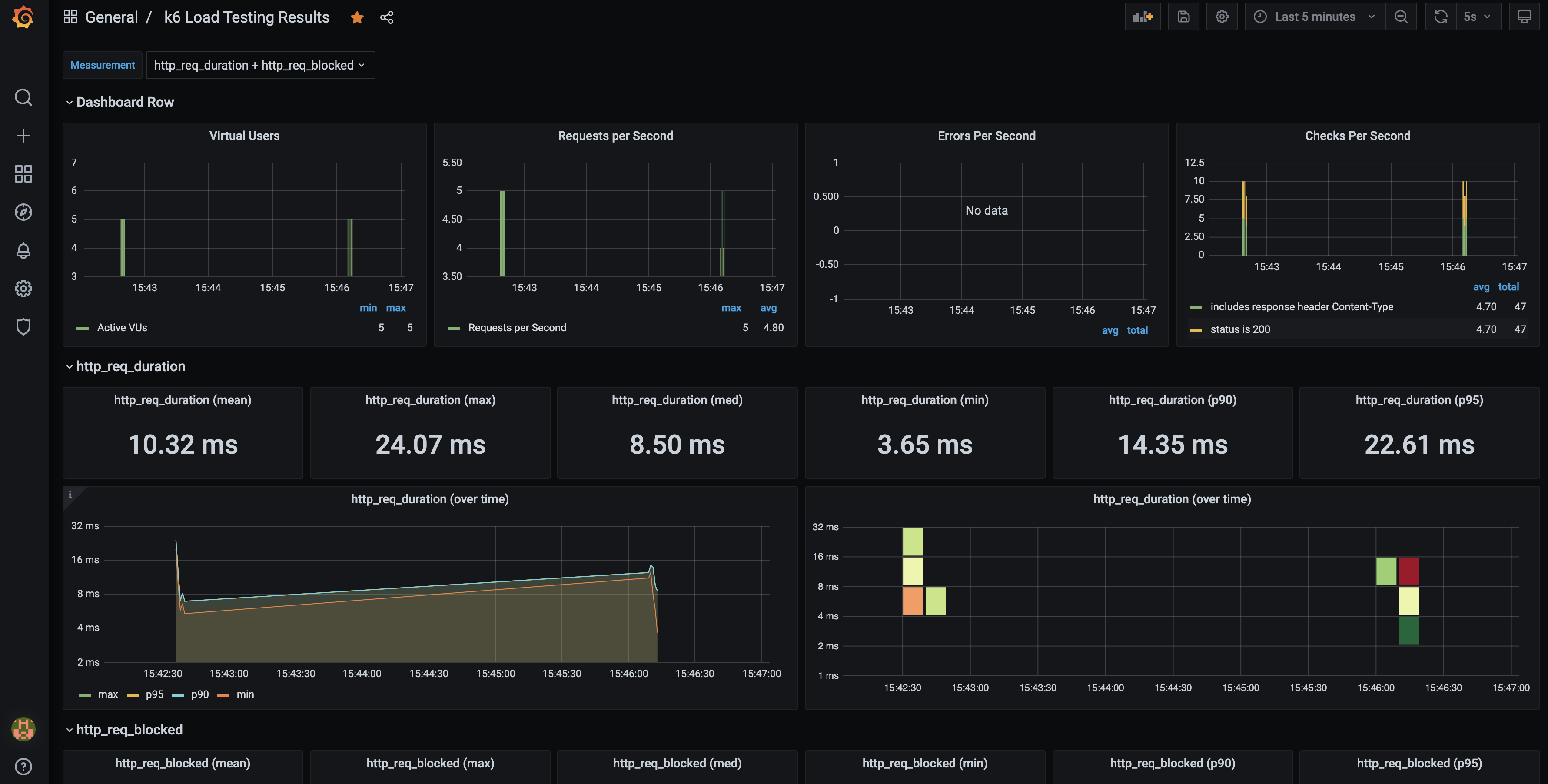The width and height of the screenshot is (1548, 784).
Task: Open Virtual Users panel title menu
Action: coord(244,136)
